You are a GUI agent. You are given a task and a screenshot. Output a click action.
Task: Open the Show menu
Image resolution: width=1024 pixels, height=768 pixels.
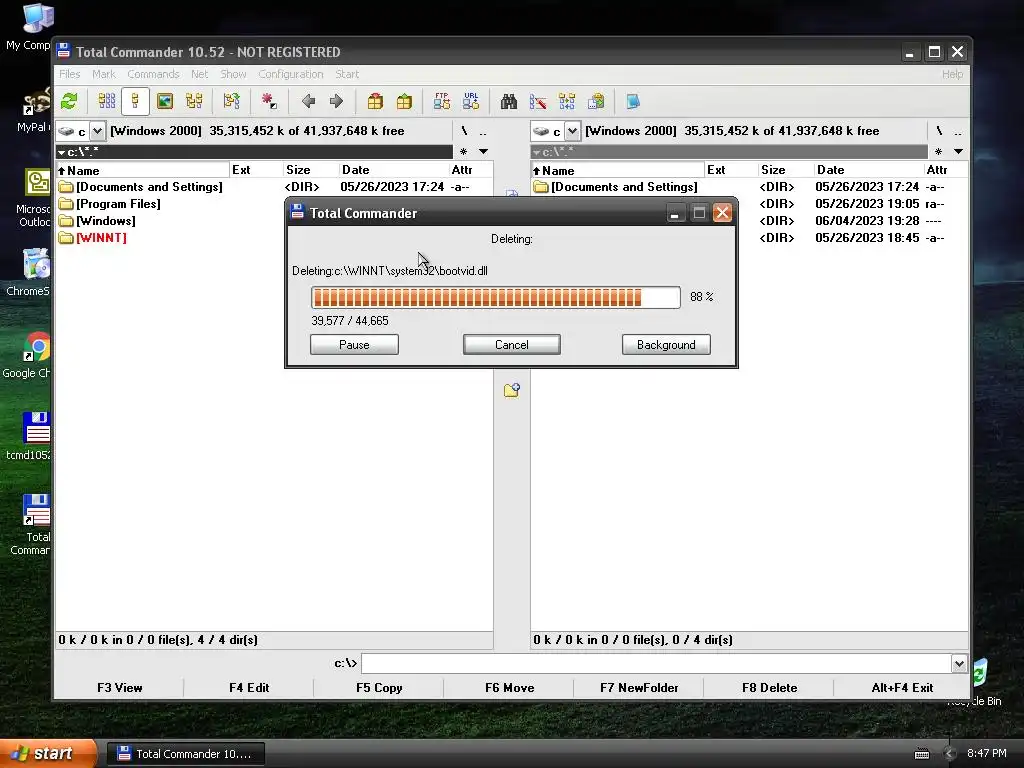233,74
